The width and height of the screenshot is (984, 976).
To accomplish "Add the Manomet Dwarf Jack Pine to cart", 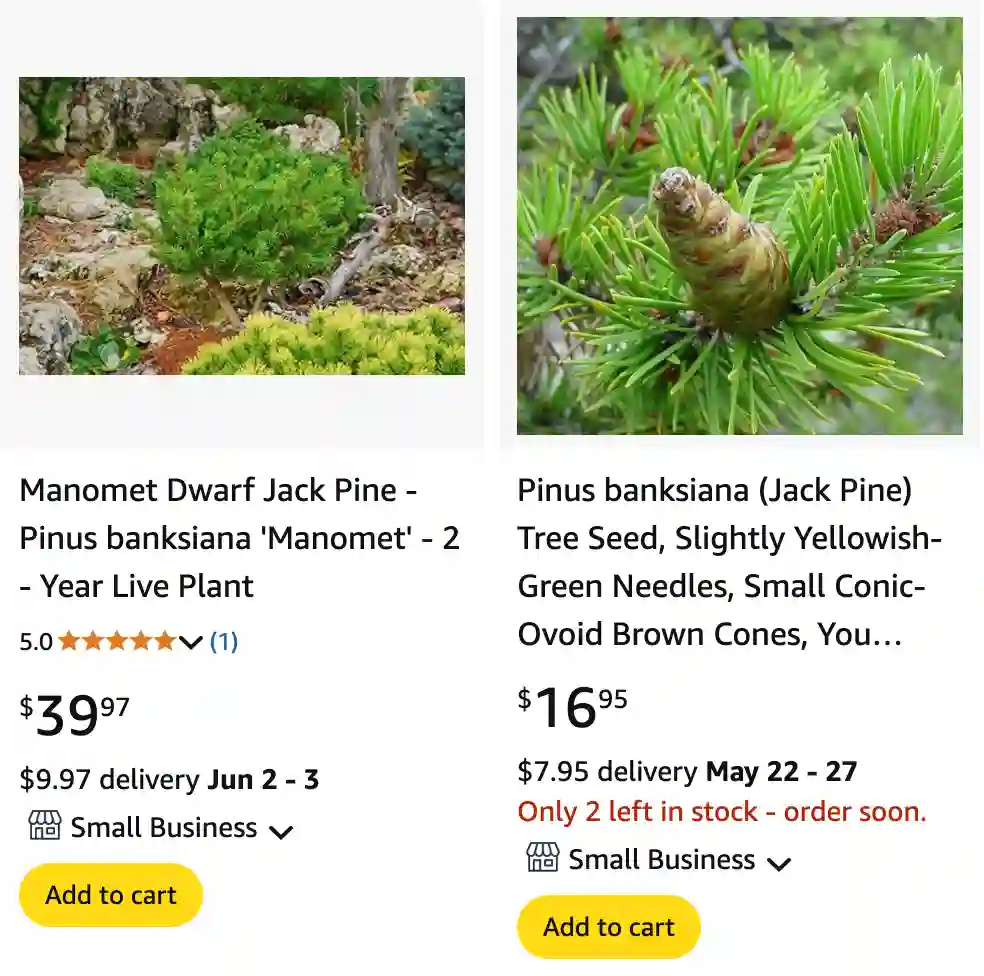I will click(x=110, y=895).
